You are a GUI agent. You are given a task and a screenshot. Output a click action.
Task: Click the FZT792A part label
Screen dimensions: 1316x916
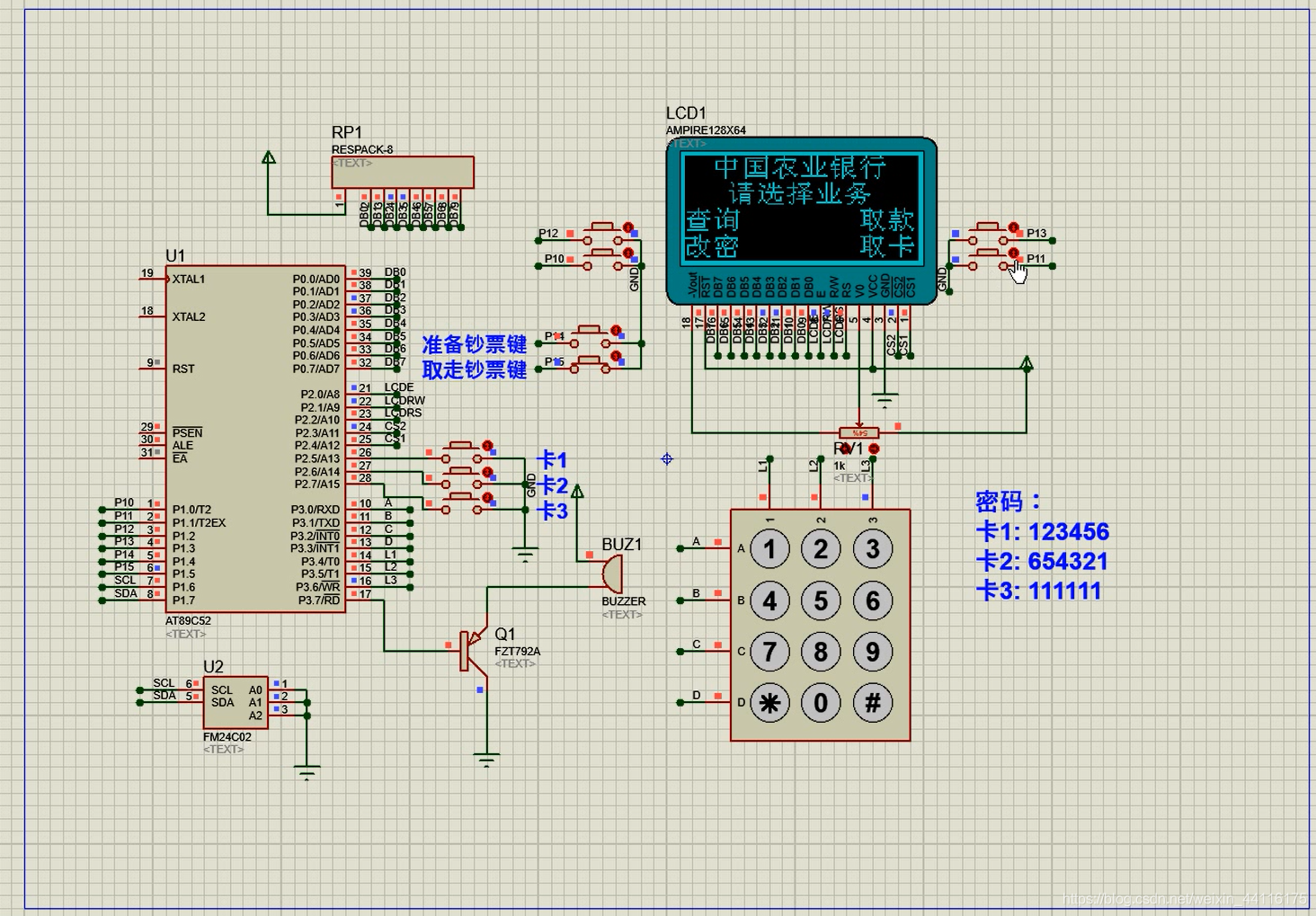(518, 652)
